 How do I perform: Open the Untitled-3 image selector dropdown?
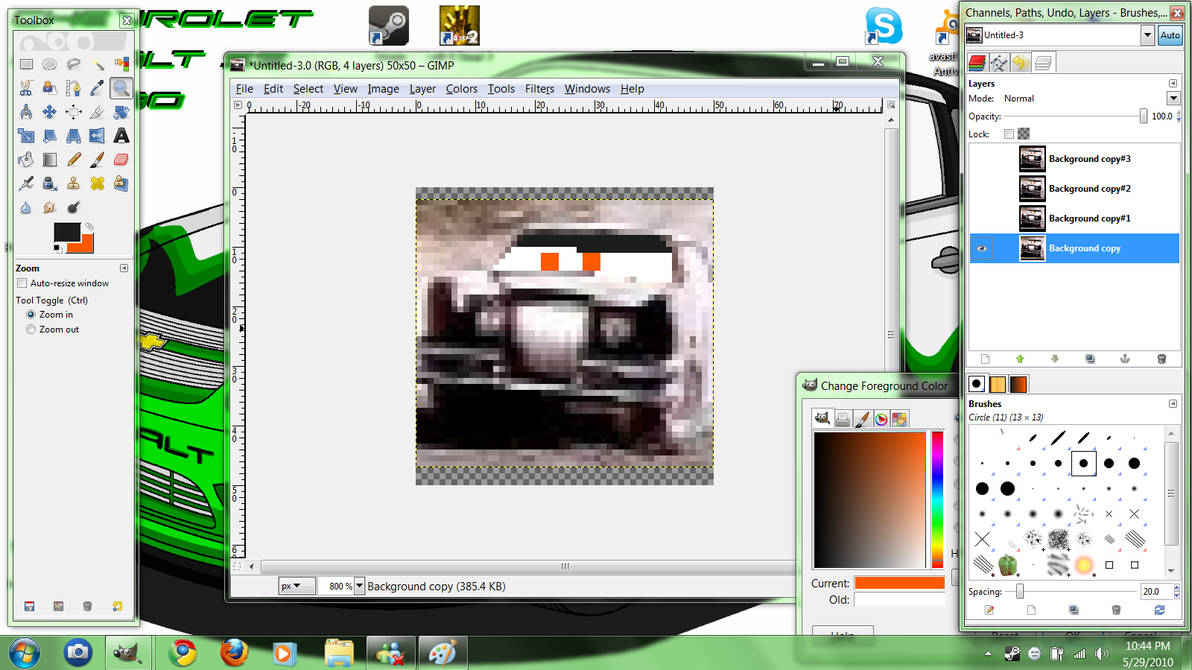tap(1147, 35)
